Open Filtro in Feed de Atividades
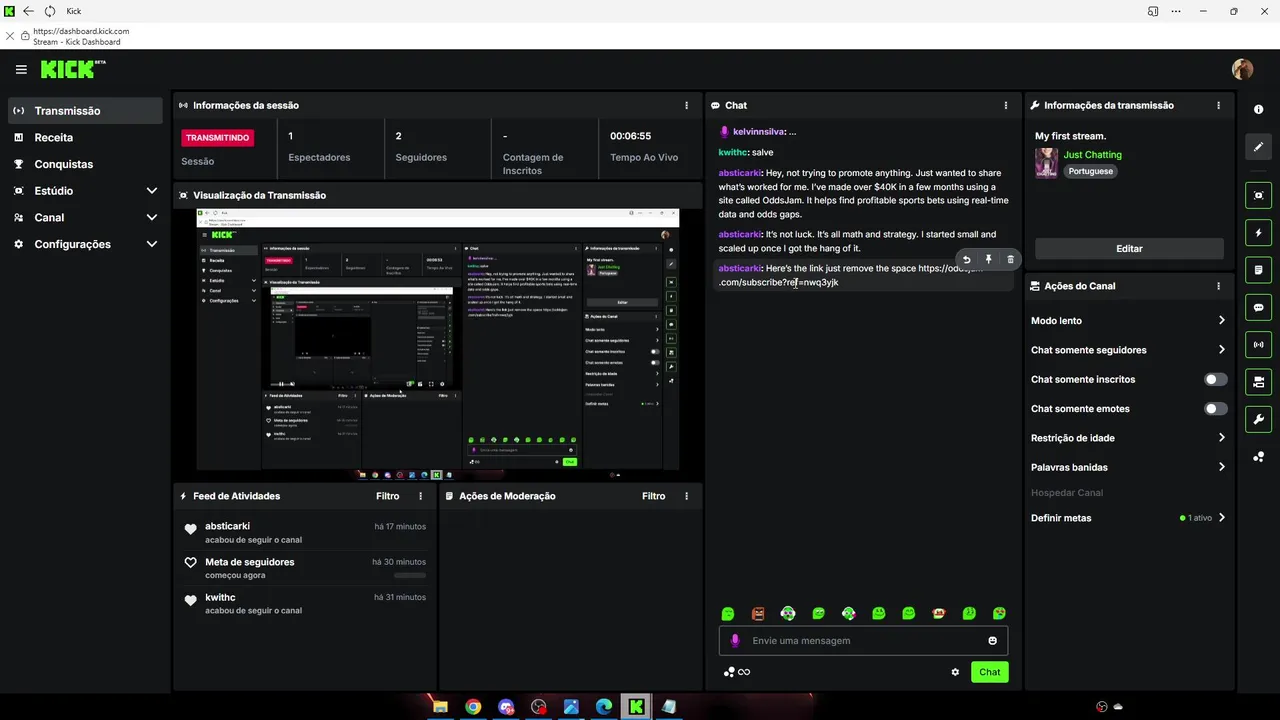 (387, 496)
